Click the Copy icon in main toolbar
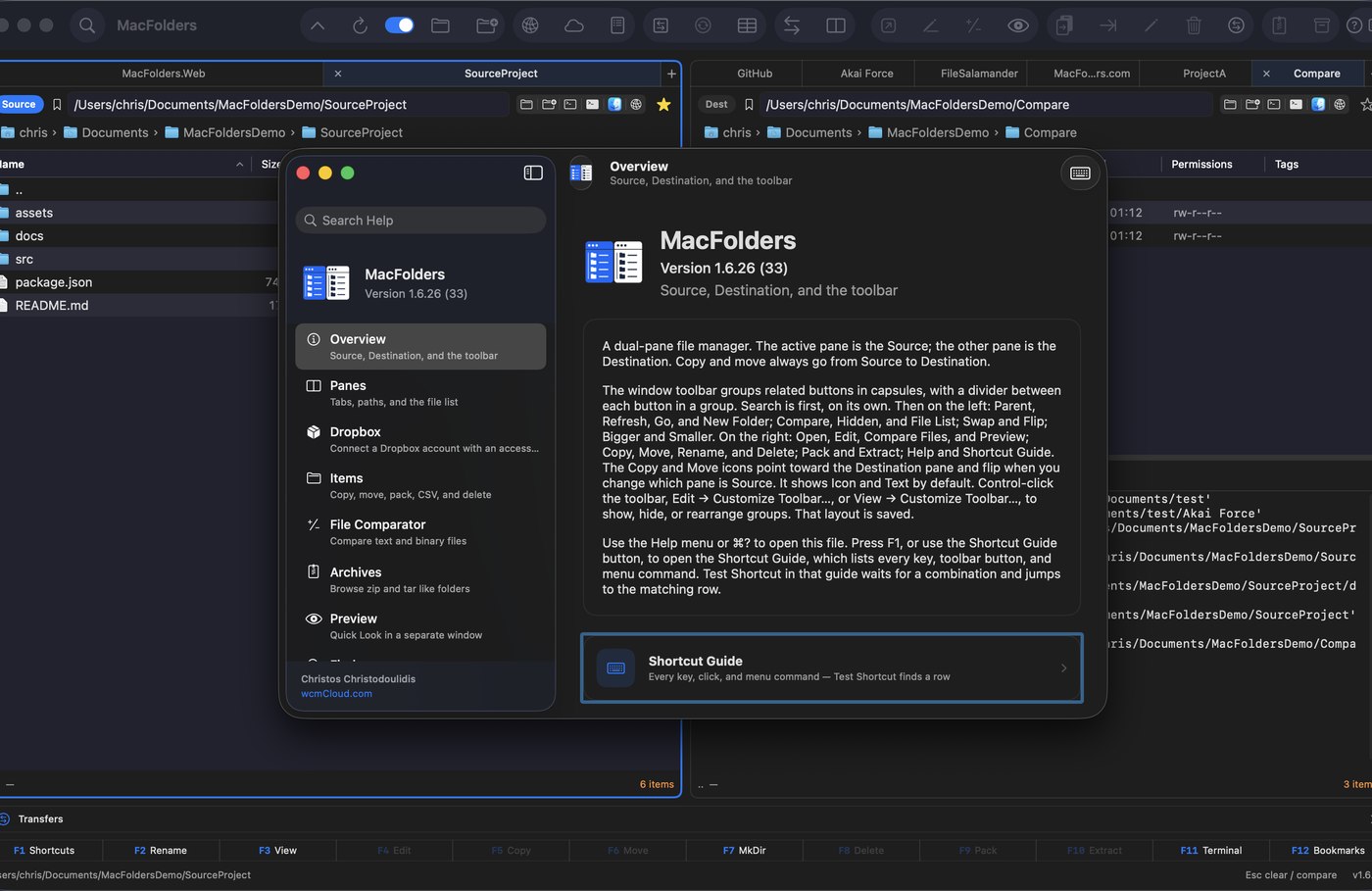Screen dimensions: 1372x891 point(1064,25)
